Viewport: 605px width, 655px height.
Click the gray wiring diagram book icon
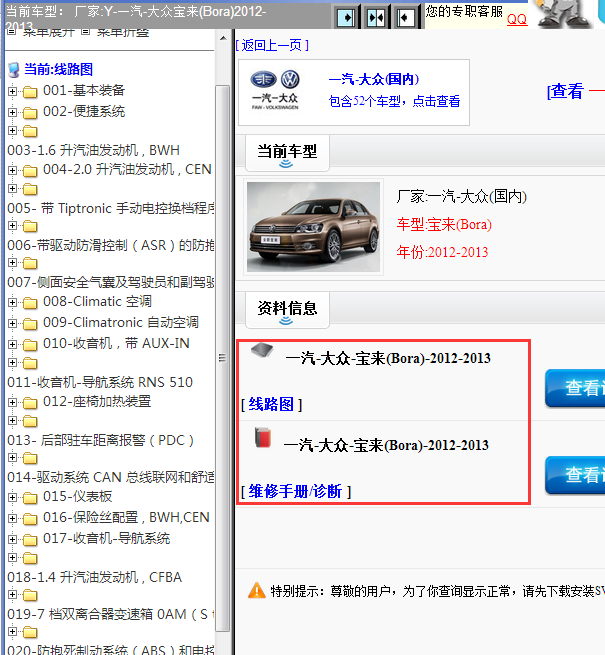click(262, 350)
